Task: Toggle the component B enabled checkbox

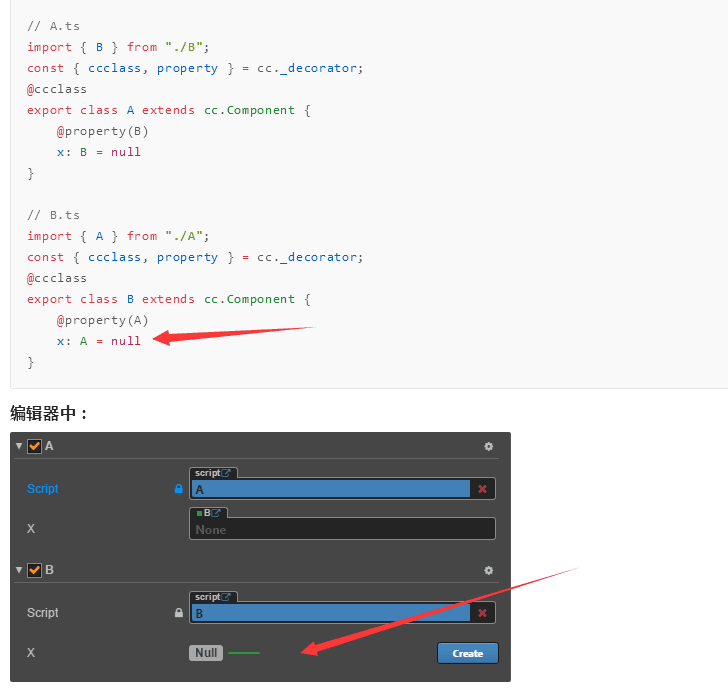Action: (x=34, y=570)
